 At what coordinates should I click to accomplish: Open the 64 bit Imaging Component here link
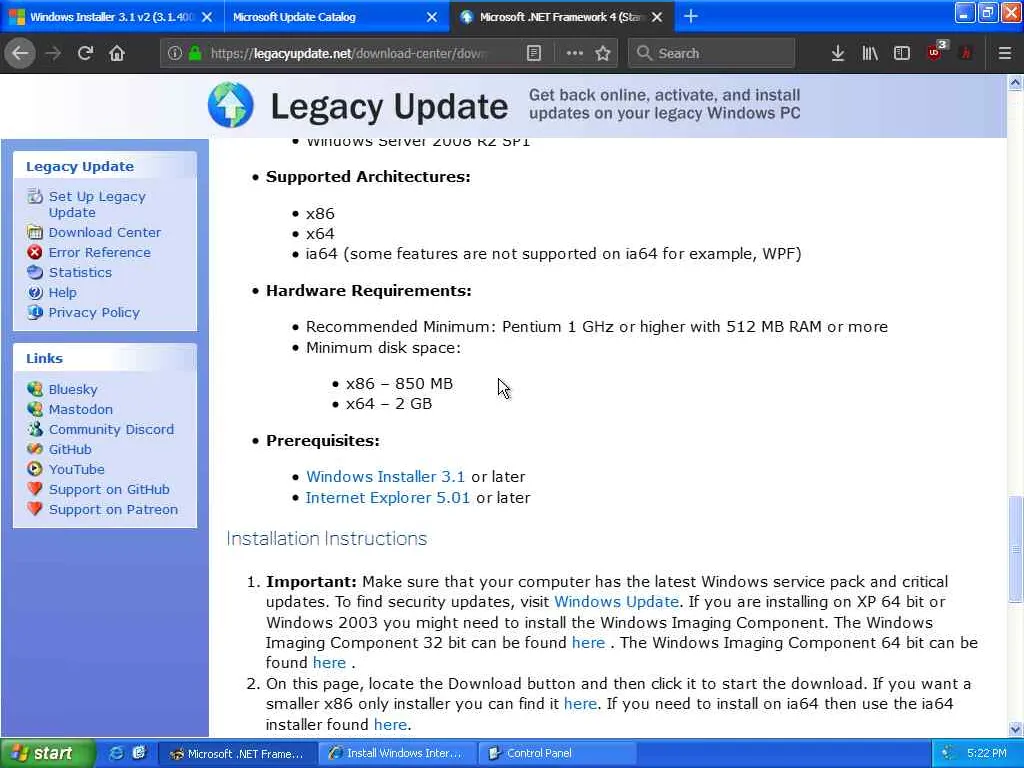(329, 663)
